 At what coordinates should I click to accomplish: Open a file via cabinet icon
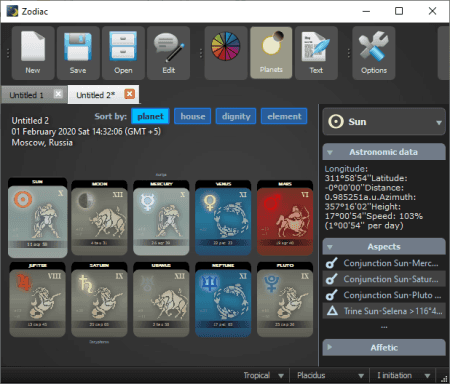(123, 53)
